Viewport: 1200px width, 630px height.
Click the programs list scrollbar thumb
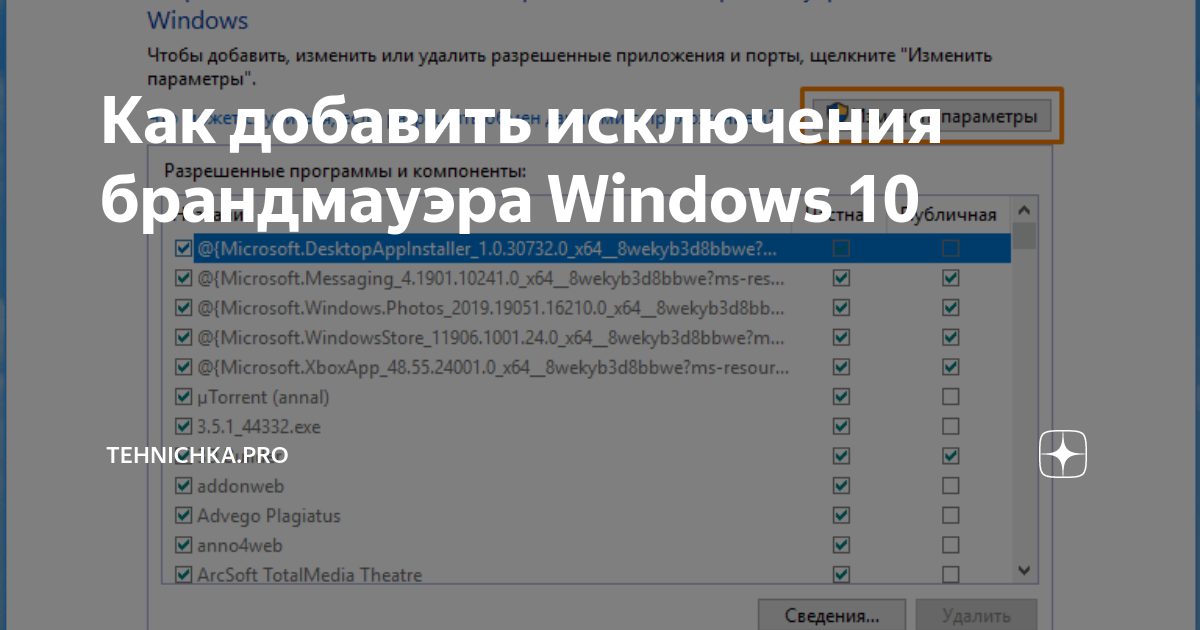coord(1024,235)
